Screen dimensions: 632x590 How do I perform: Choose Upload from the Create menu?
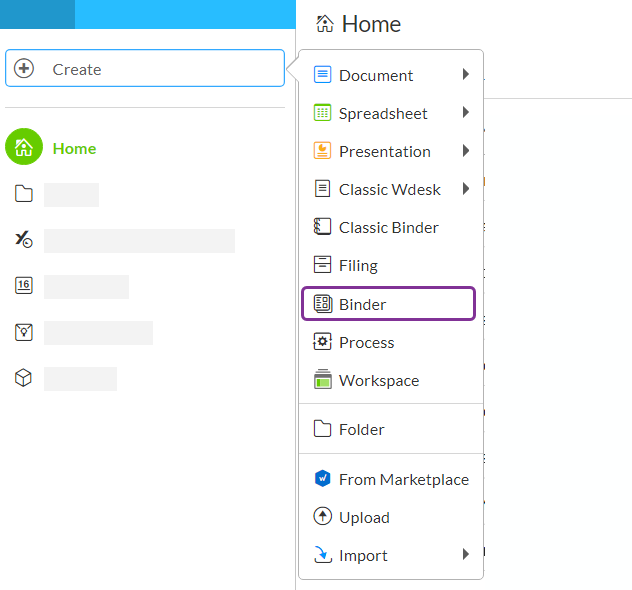pyautogui.click(x=391, y=517)
